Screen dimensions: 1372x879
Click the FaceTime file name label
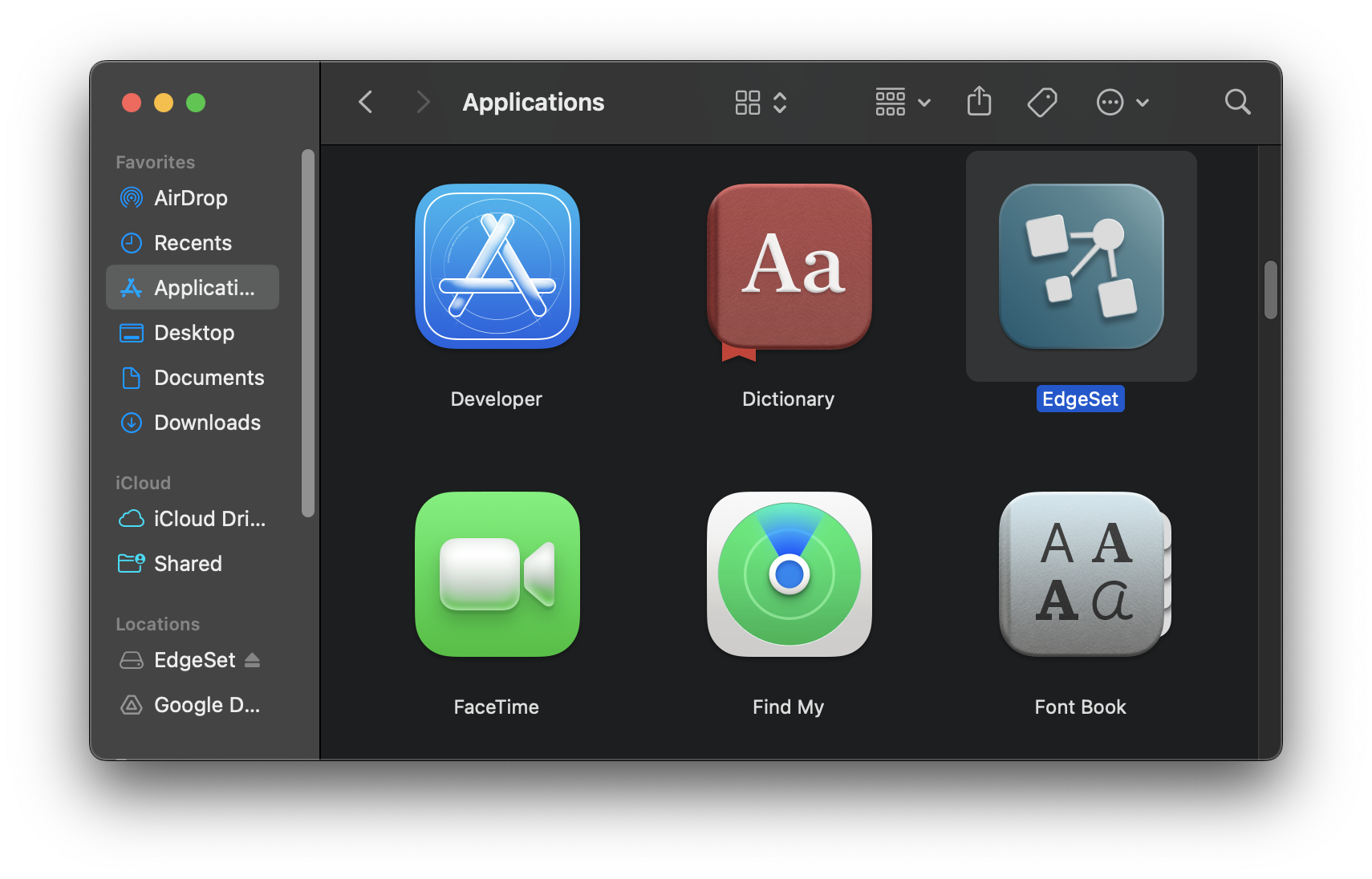click(x=497, y=707)
